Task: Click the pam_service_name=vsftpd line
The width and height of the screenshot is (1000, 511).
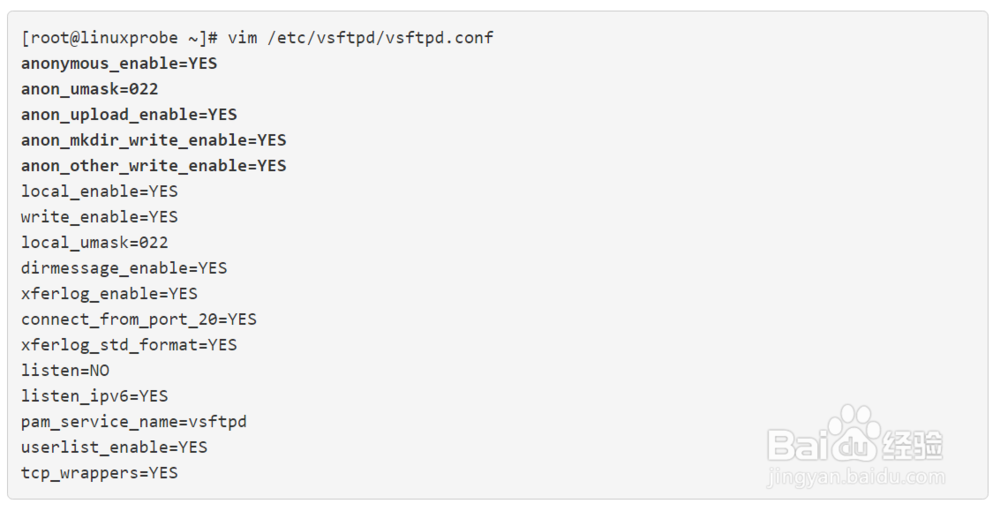Action: click(x=134, y=421)
